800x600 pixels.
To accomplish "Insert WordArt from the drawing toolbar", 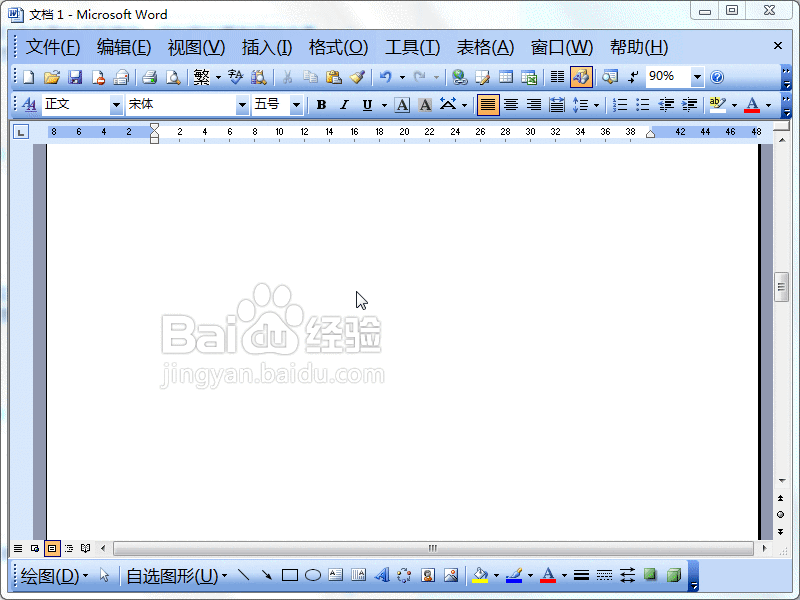I will tap(382, 576).
